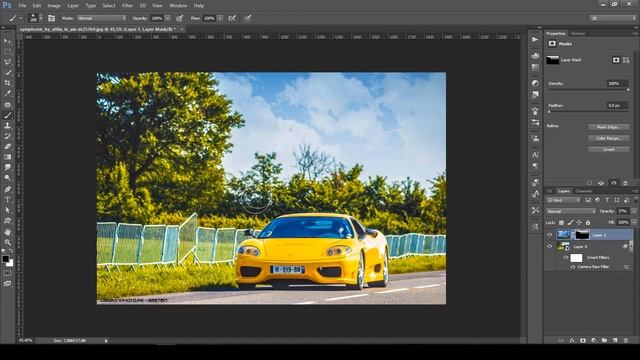Switch to the Channels tab
The height and width of the screenshot is (360, 640).
584,191
